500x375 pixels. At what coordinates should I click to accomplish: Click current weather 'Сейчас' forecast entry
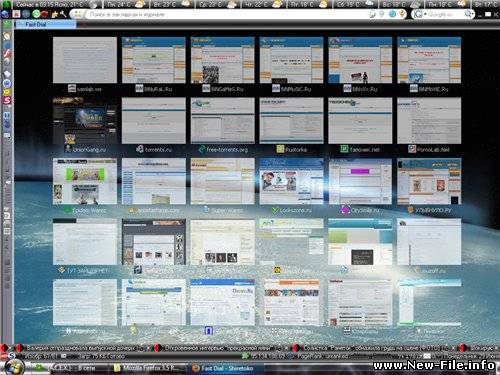click(57, 4)
